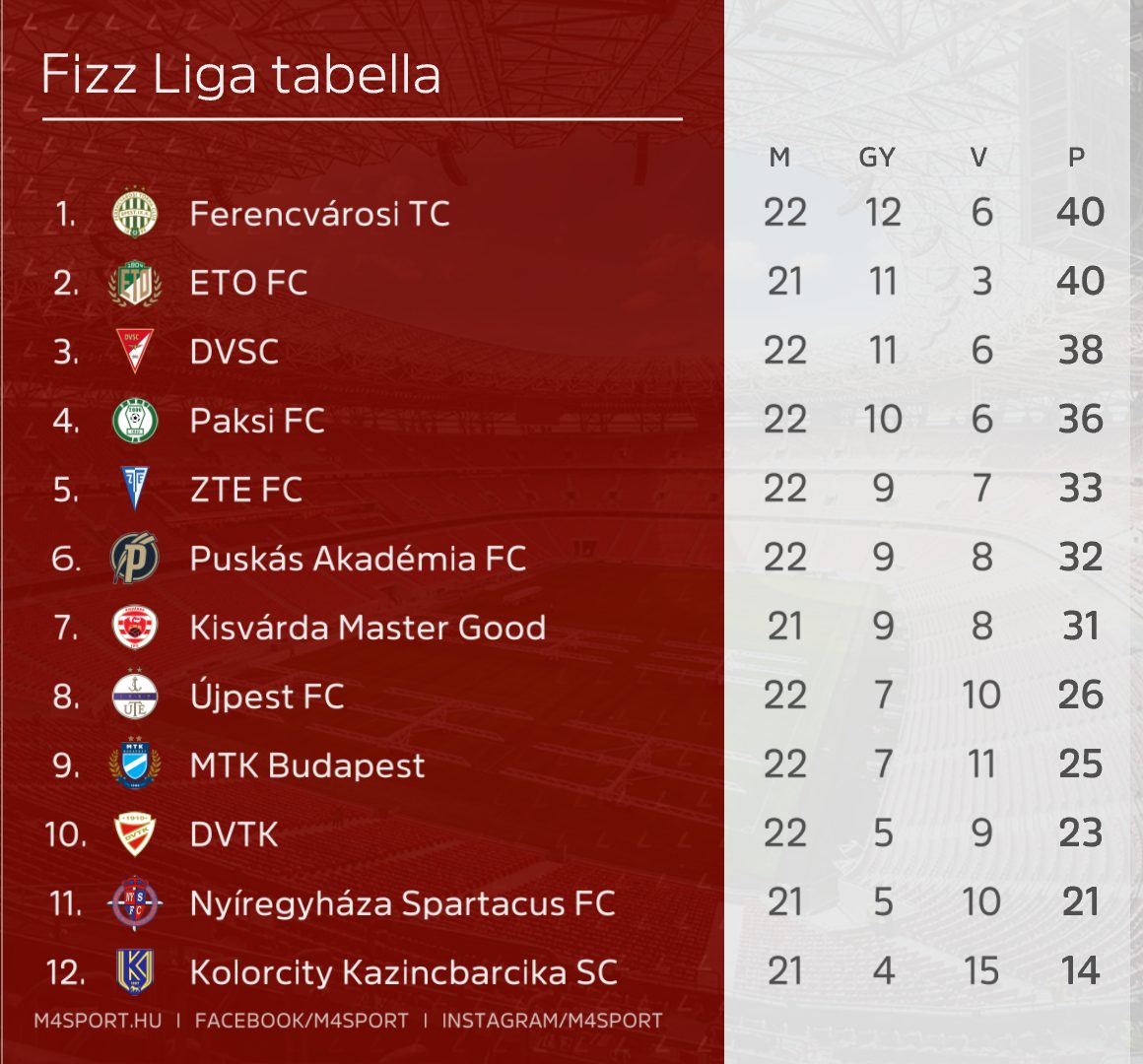This screenshot has width=1143, height=1064.
Task: Click the Kisvárda Master Good crest
Action: (x=135, y=628)
